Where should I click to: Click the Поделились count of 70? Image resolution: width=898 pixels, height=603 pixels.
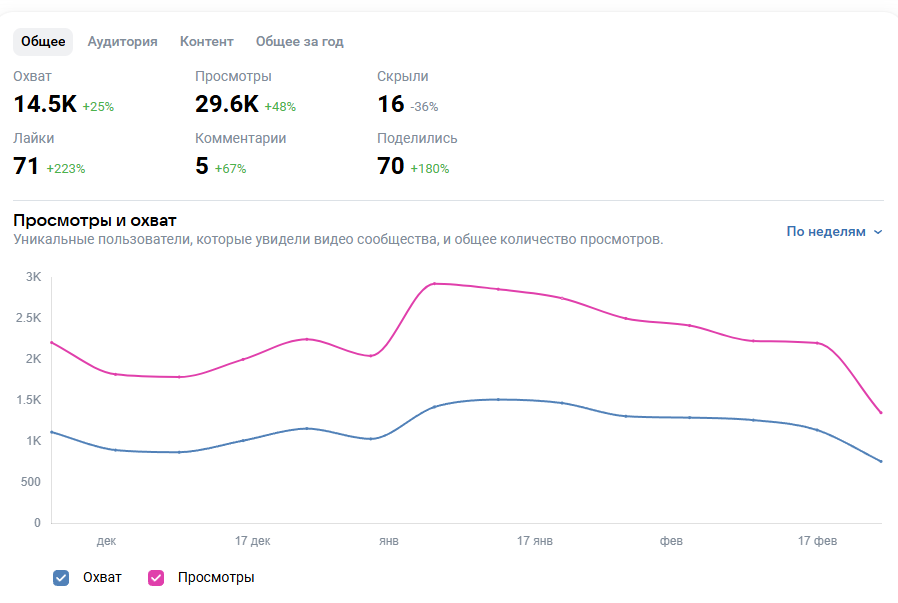point(391,166)
